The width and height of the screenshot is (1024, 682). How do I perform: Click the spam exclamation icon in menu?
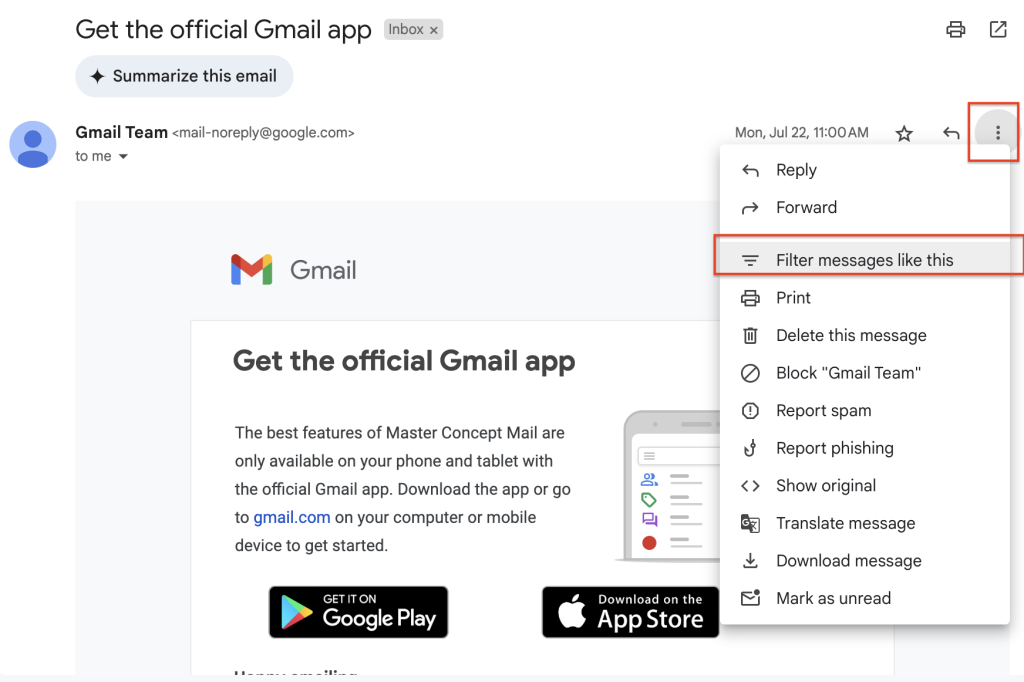coord(750,411)
